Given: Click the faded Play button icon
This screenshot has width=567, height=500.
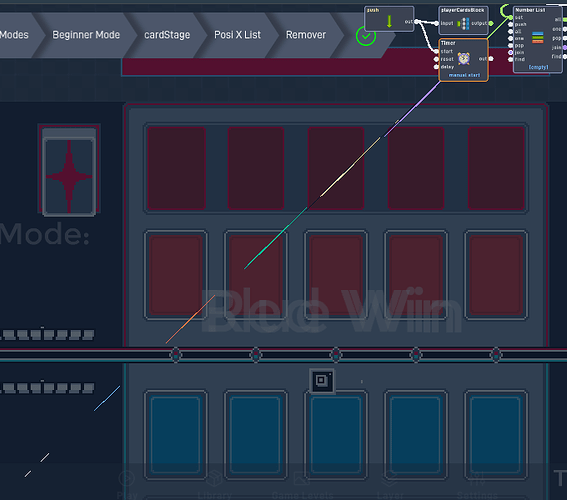Looking at the screenshot, I should [127, 479].
